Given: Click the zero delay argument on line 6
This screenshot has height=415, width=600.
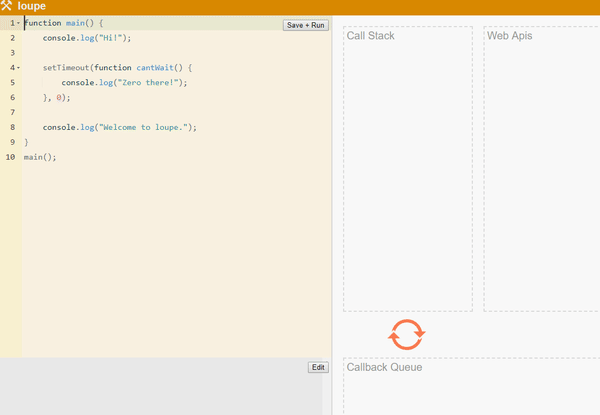Looking at the screenshot, I should tap(59, 97).
